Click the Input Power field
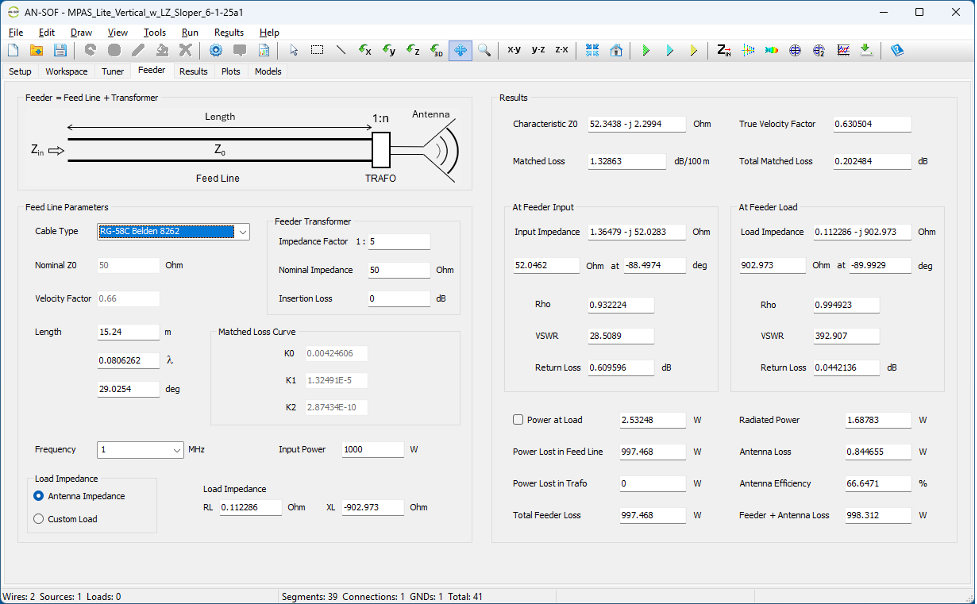977x604 pixels. coord(373,450)
